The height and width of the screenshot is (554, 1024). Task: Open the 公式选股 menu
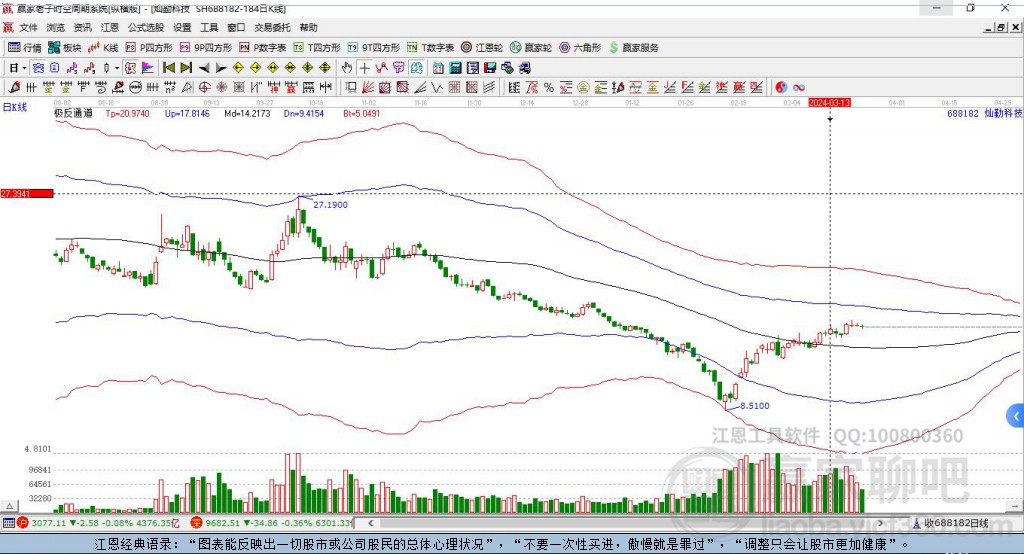tap(146, 27)
